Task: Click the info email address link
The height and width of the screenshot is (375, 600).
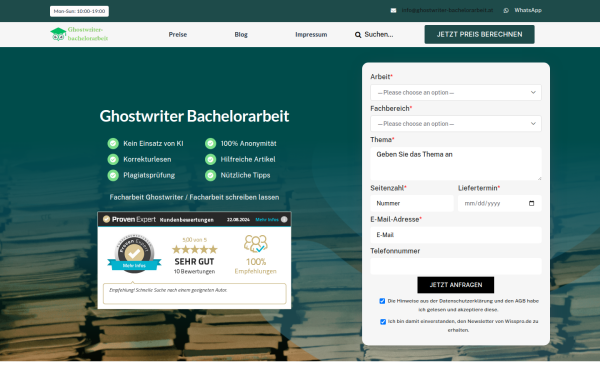Action: [x=447, y=10]
